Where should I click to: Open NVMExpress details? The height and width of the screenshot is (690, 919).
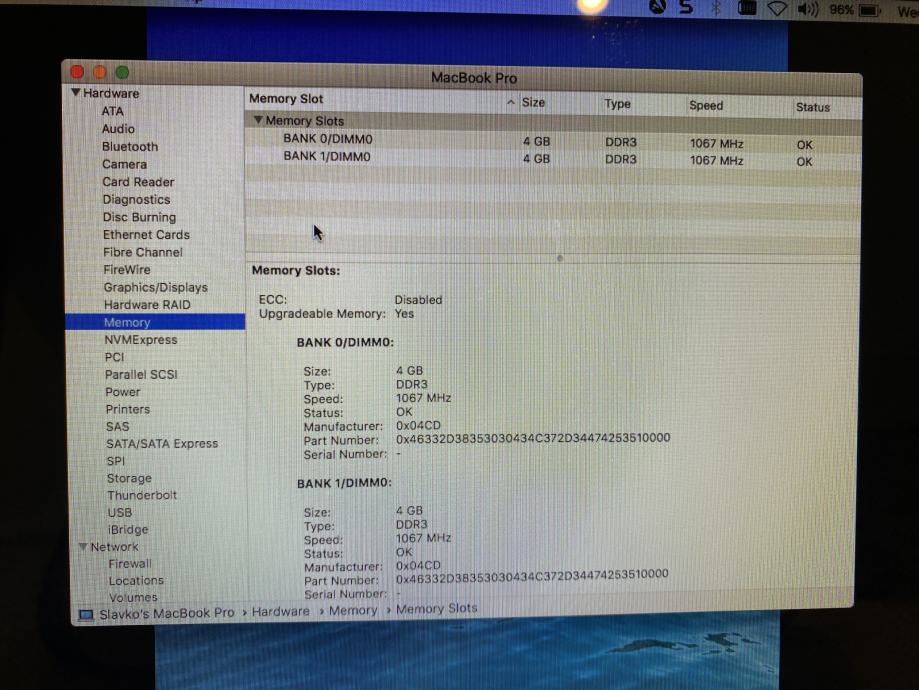(141, 339)
